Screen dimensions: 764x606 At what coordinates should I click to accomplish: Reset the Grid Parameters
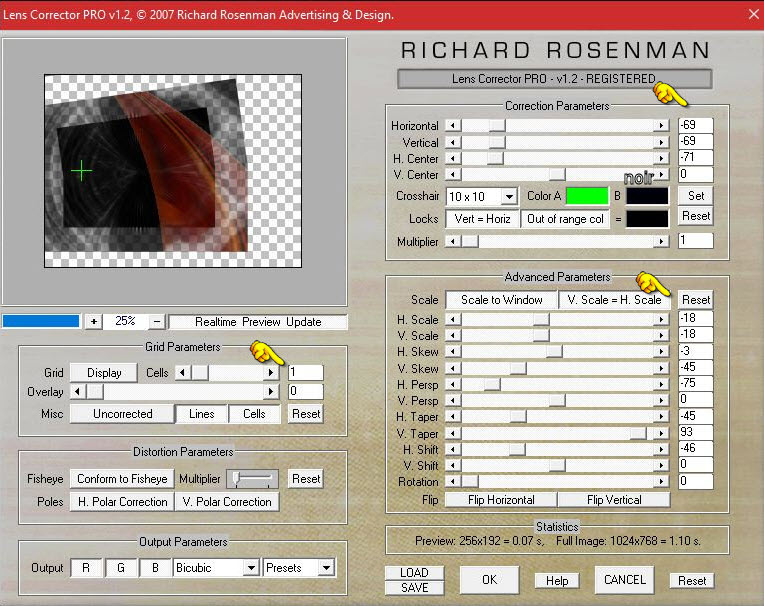tap(306, 414)
